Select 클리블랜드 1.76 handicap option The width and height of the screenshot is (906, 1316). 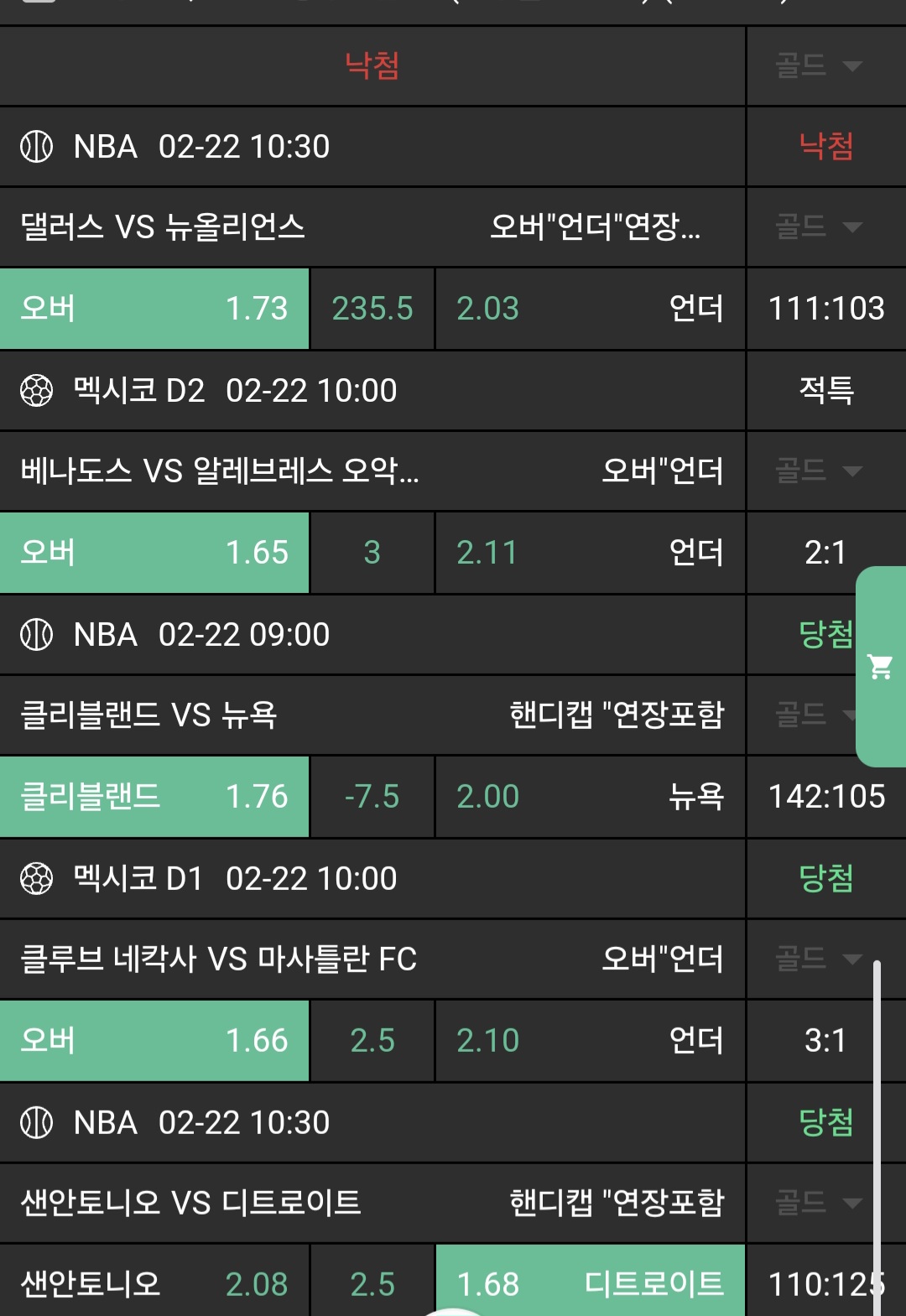tap(154, 797)
